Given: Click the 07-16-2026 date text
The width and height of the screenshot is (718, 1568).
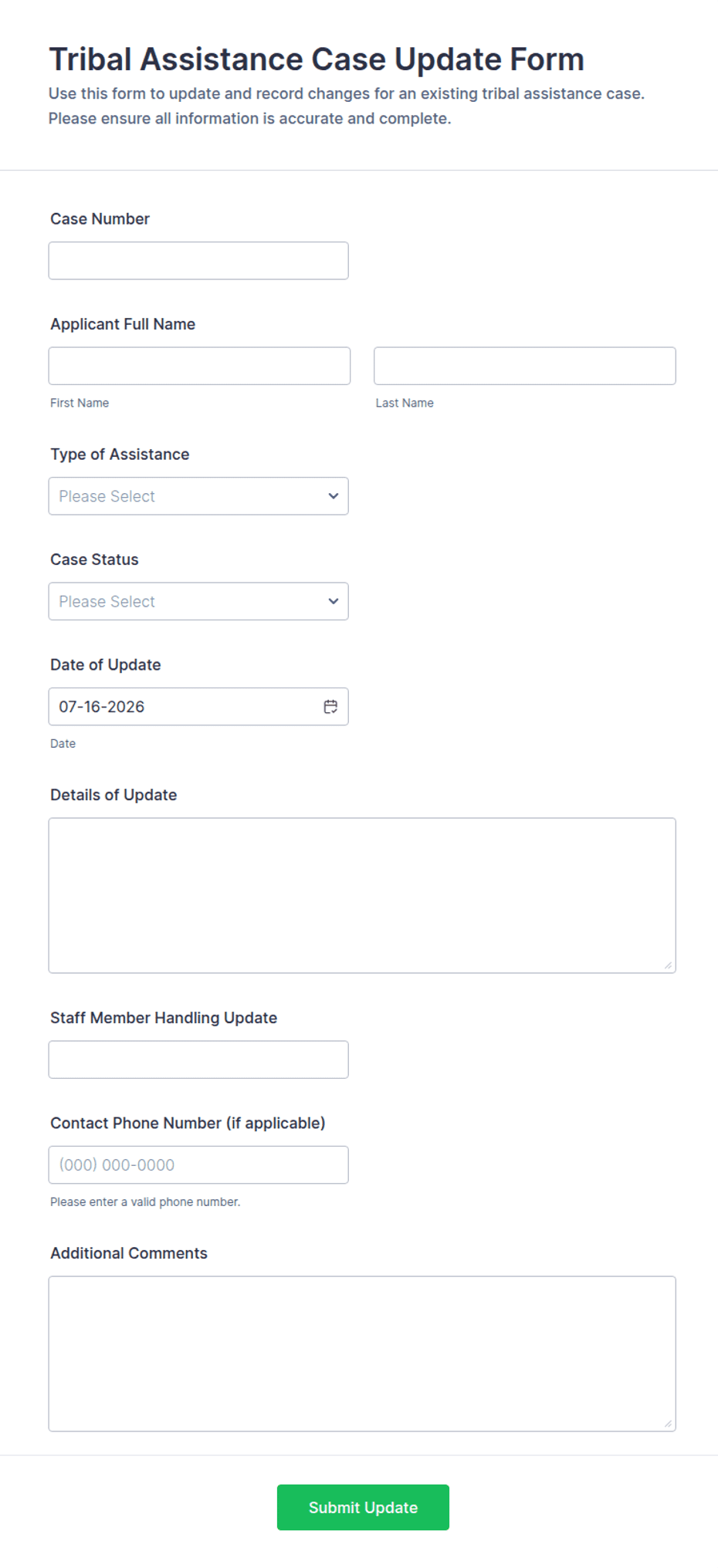Looking at the screenshot, I should click(x=102, y=707).
